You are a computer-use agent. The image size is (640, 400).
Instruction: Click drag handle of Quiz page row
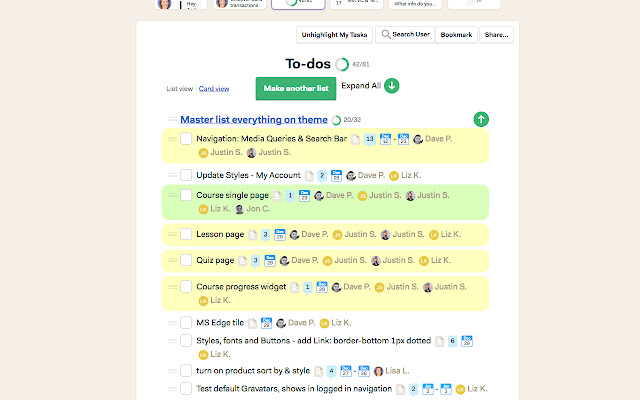click(x=172, y=260)
